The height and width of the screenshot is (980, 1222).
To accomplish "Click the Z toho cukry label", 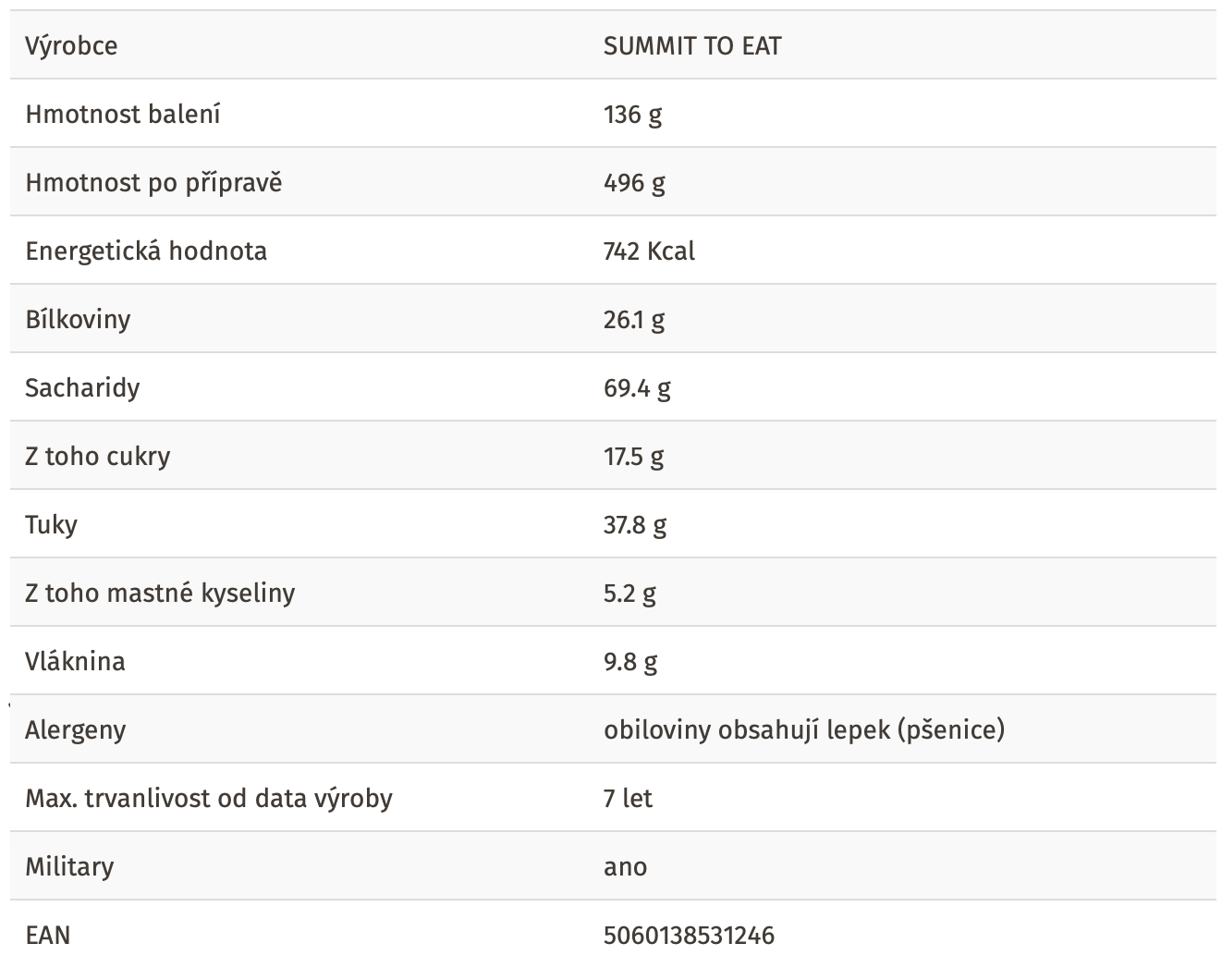I will coord(98,457).
